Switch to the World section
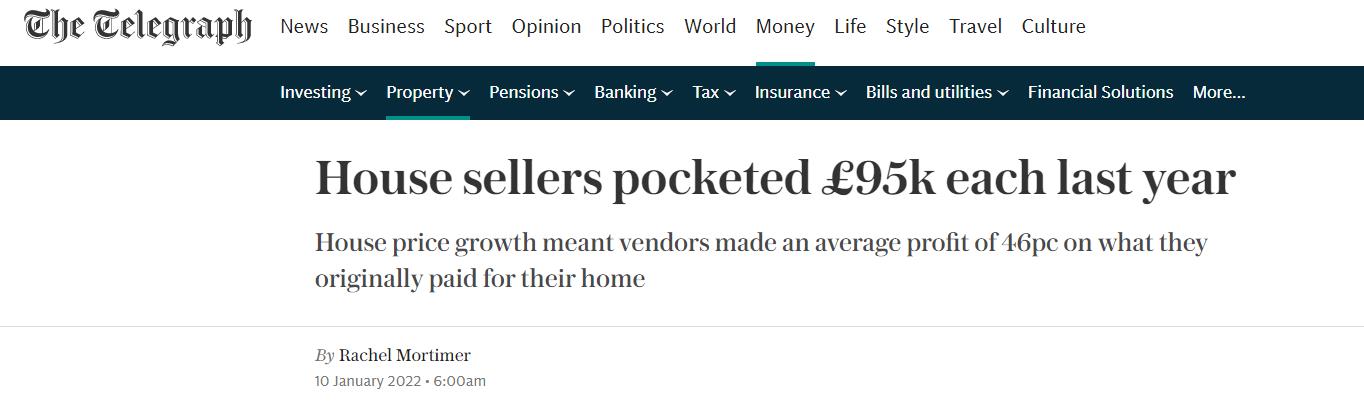This screenshot has height=404, width=1364. coord(710,27)
